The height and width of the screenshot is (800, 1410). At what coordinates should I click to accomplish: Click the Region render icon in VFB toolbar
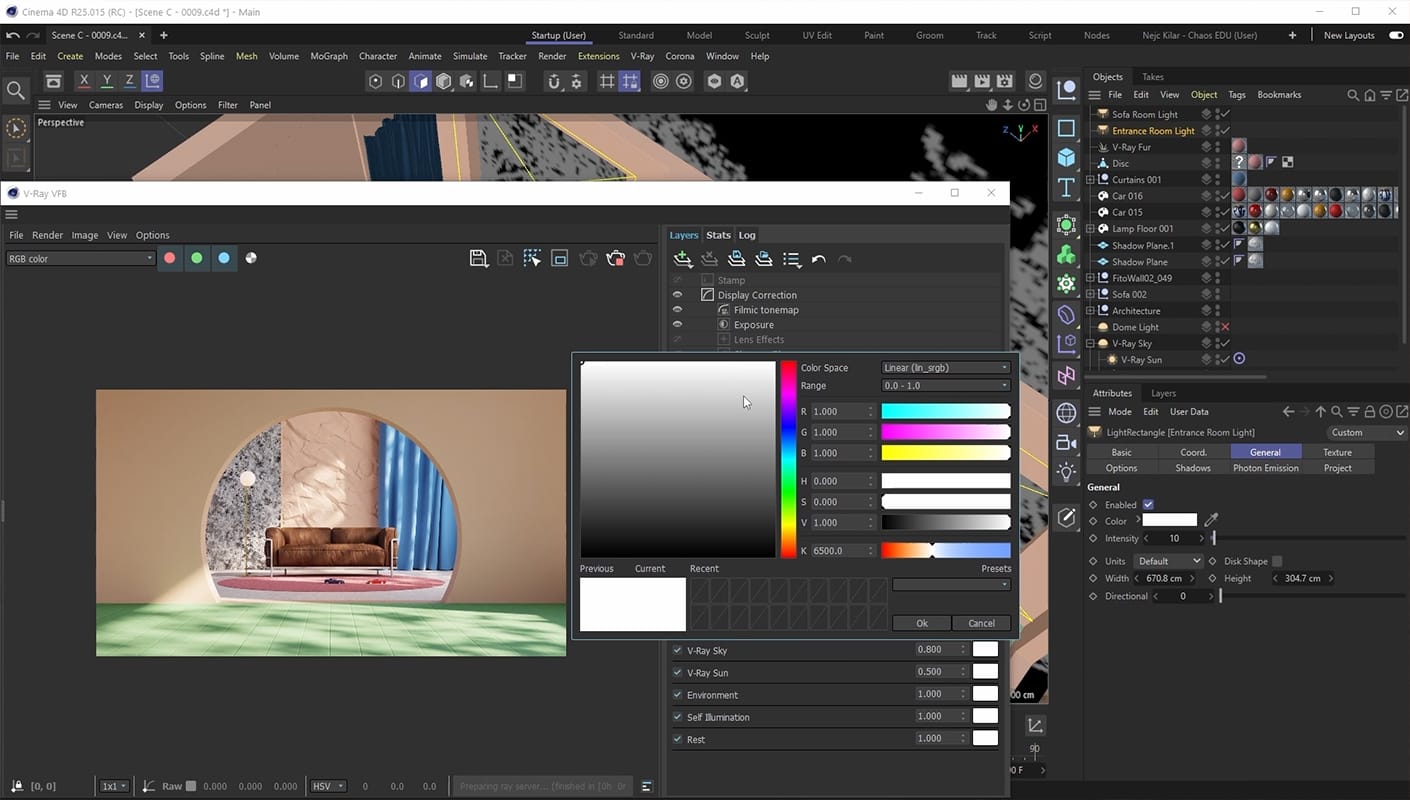560,258
